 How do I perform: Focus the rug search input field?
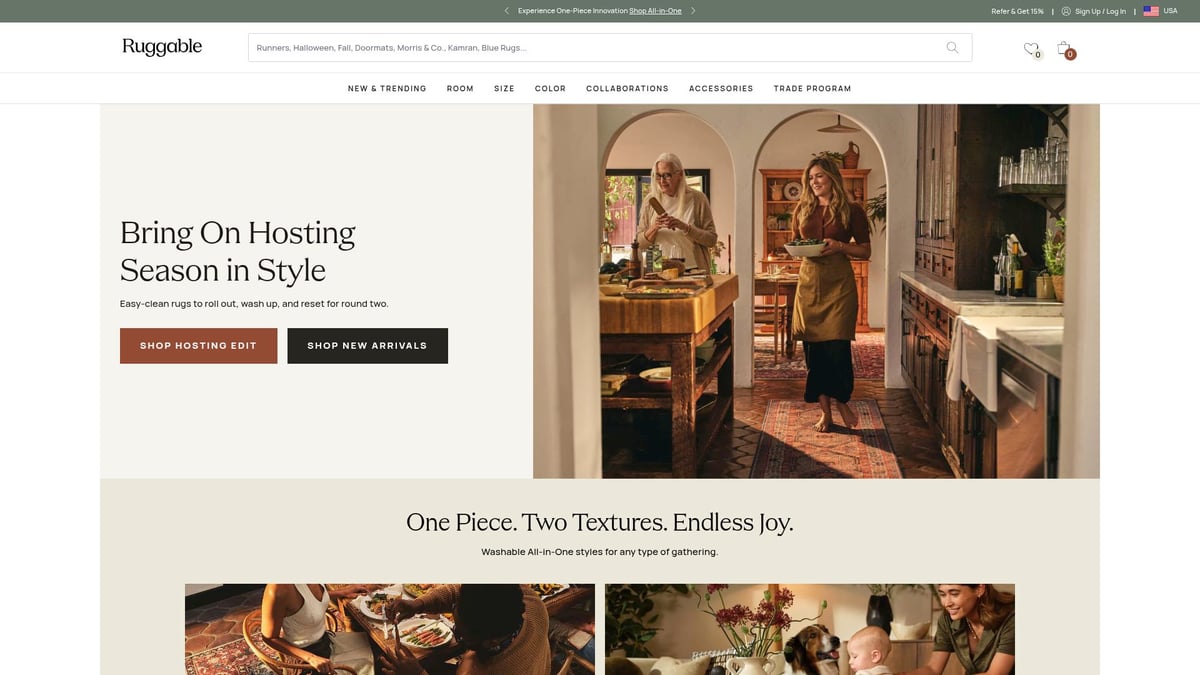click(596, 47)
